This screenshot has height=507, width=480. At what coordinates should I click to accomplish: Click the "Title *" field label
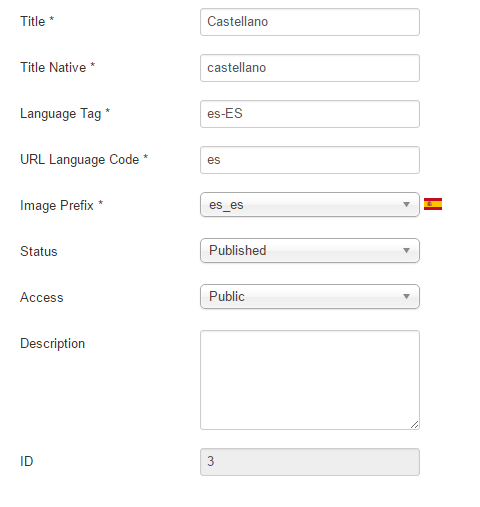pyautogui.click(x=37, y=21)
